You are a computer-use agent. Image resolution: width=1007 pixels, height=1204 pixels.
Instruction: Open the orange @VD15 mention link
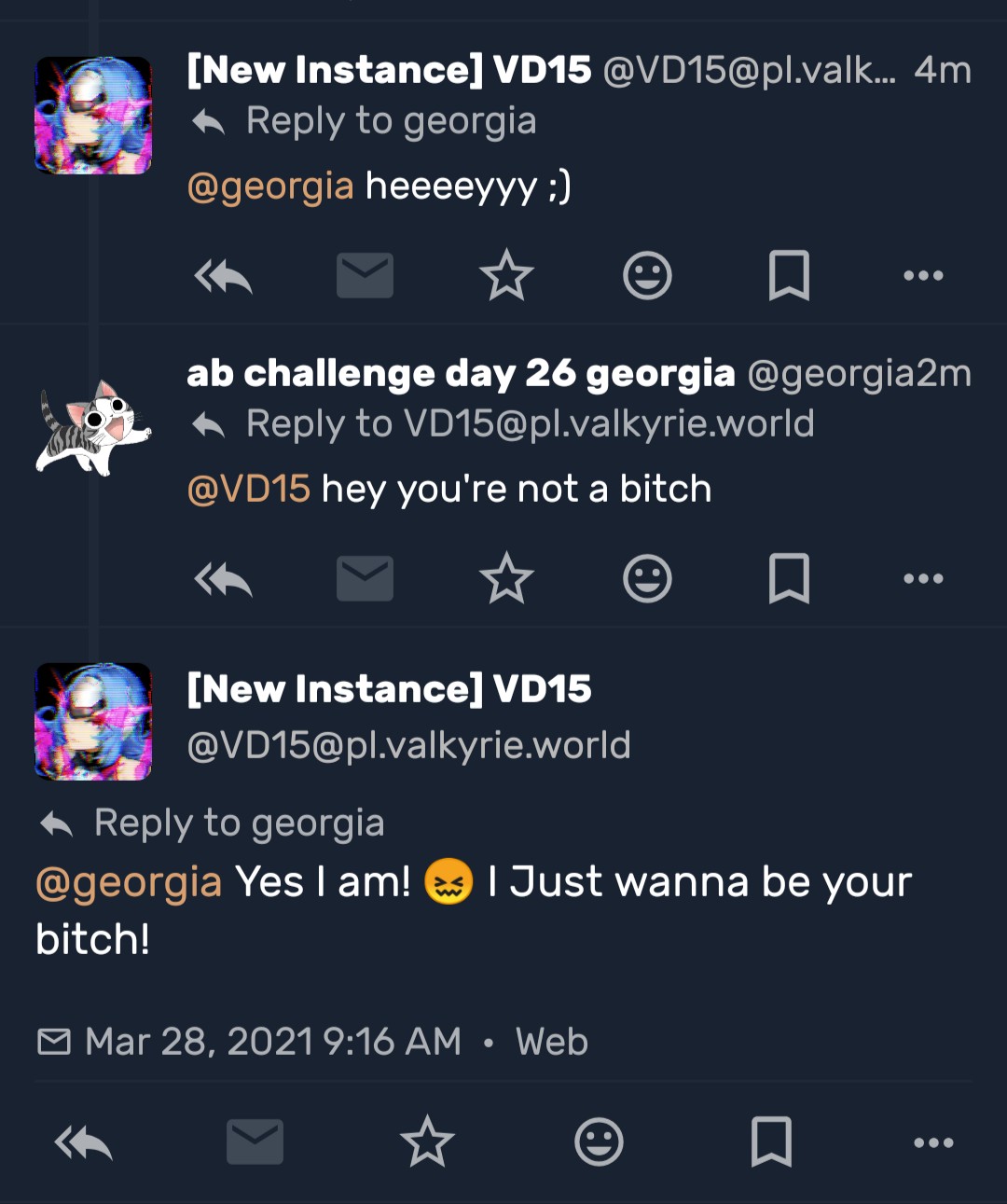pos(249,489)
